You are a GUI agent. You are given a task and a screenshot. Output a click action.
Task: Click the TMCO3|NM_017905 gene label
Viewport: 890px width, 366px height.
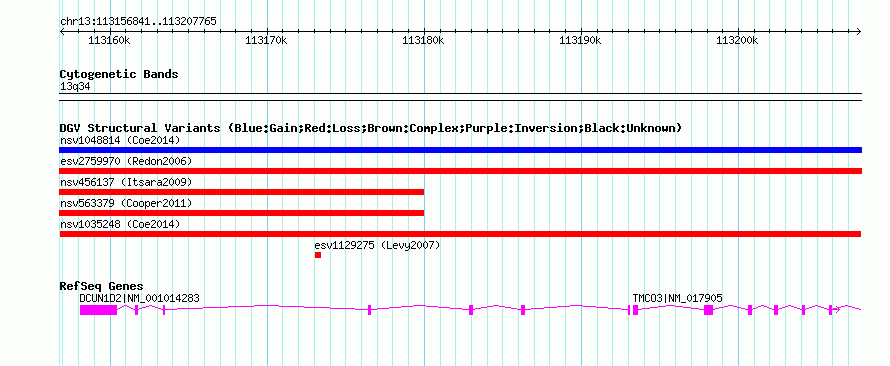point(678,298)
